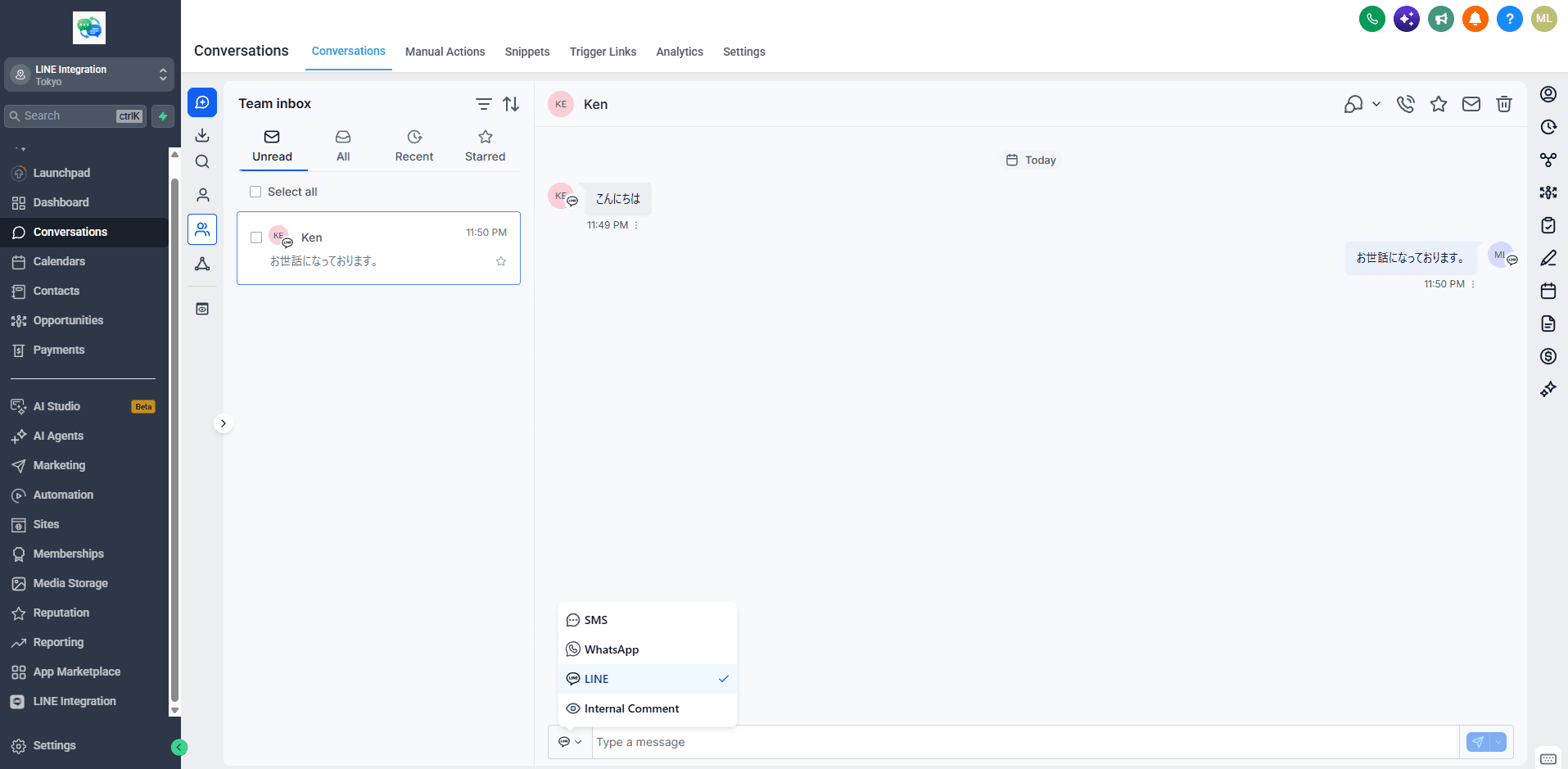Open the inbox filter icon
The height and width of the screenshot is (769, 1568).
(x=484, y=104)
